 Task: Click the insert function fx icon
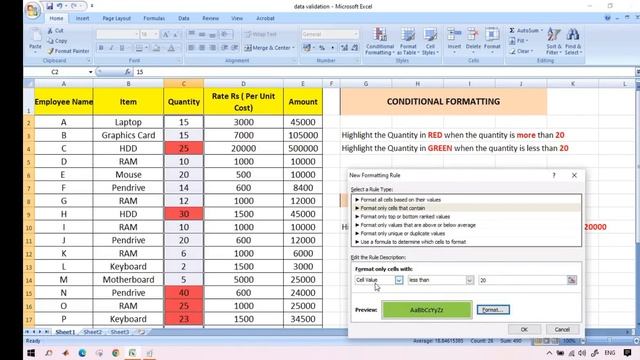(x=128, y=72)
